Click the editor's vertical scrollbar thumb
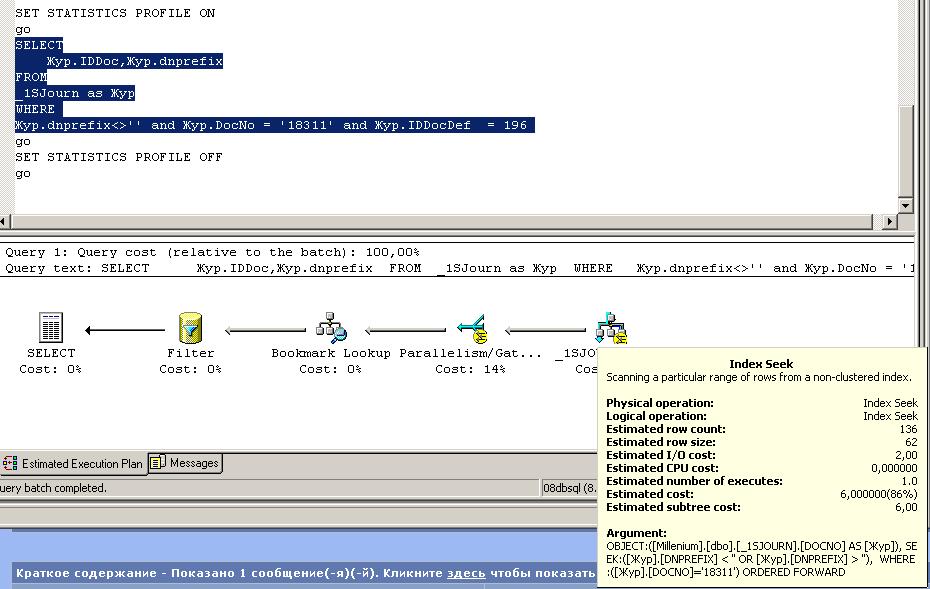 click(x=906, y=150)
